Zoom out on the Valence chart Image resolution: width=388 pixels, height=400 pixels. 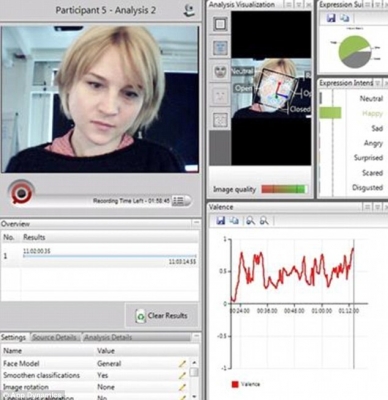pos(264,220)
